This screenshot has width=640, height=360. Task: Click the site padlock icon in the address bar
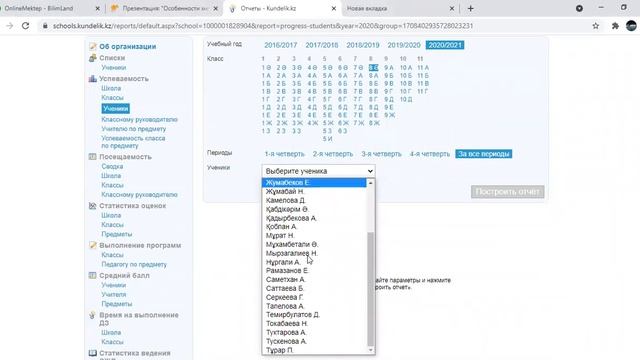pos(45,26)
